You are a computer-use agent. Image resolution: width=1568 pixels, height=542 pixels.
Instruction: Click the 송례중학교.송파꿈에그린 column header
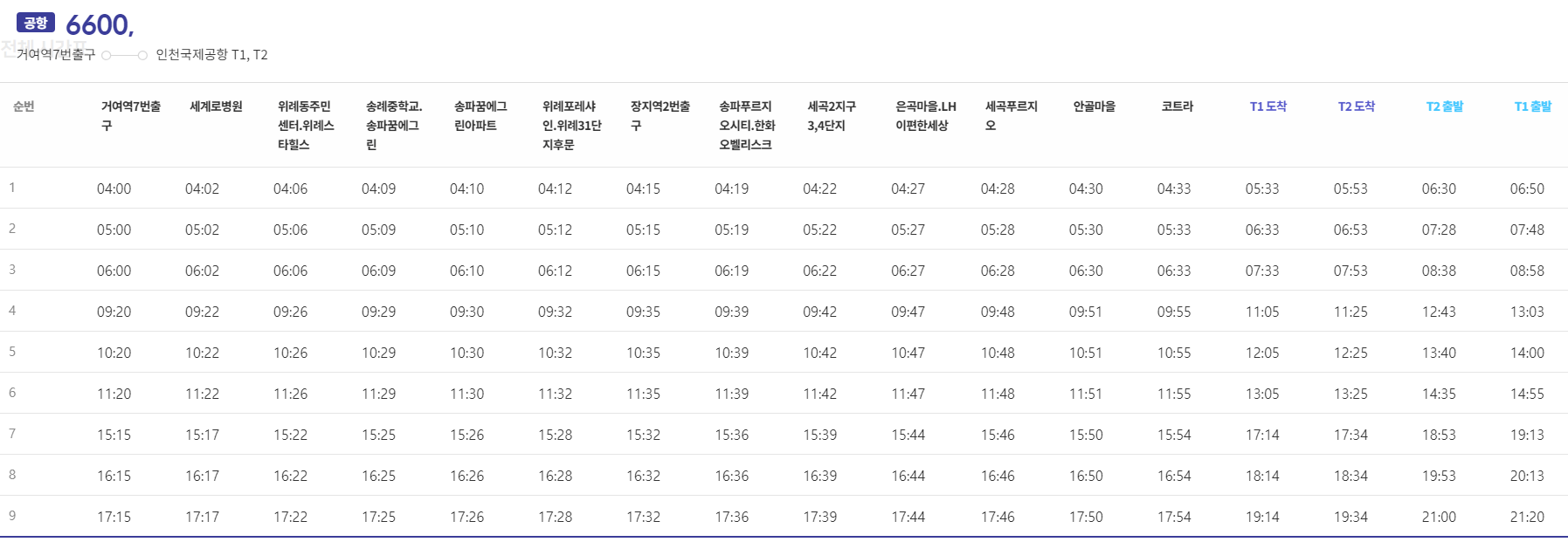[394, 126]
